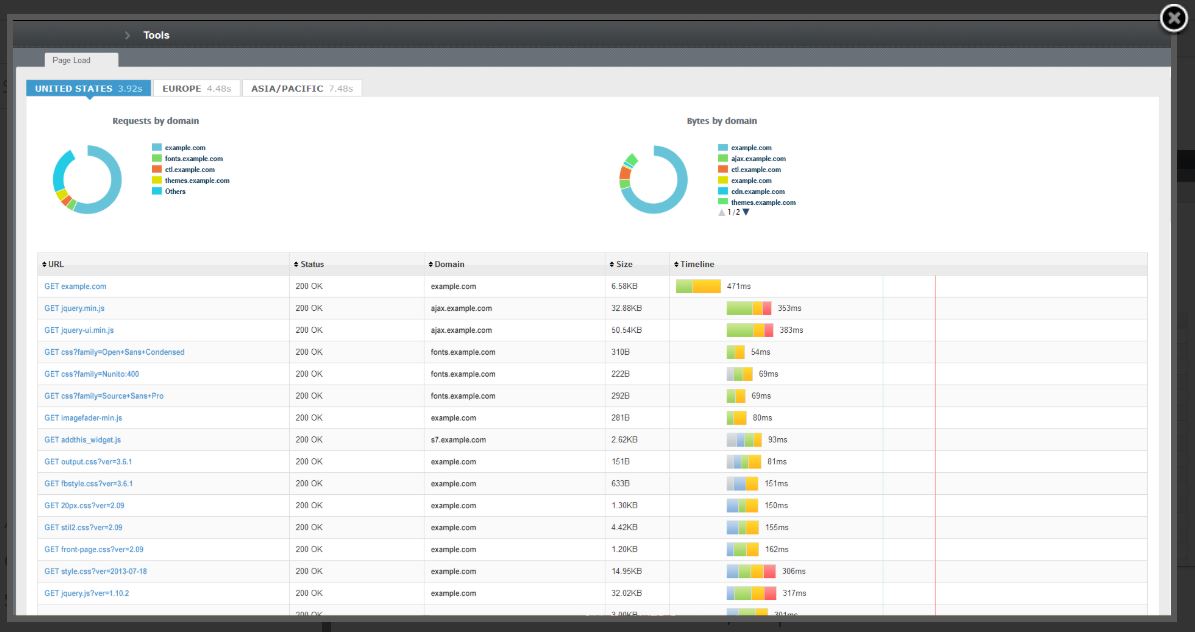Close the Tools overlay dialog
1195x632 pixels.
(1174, 18)
